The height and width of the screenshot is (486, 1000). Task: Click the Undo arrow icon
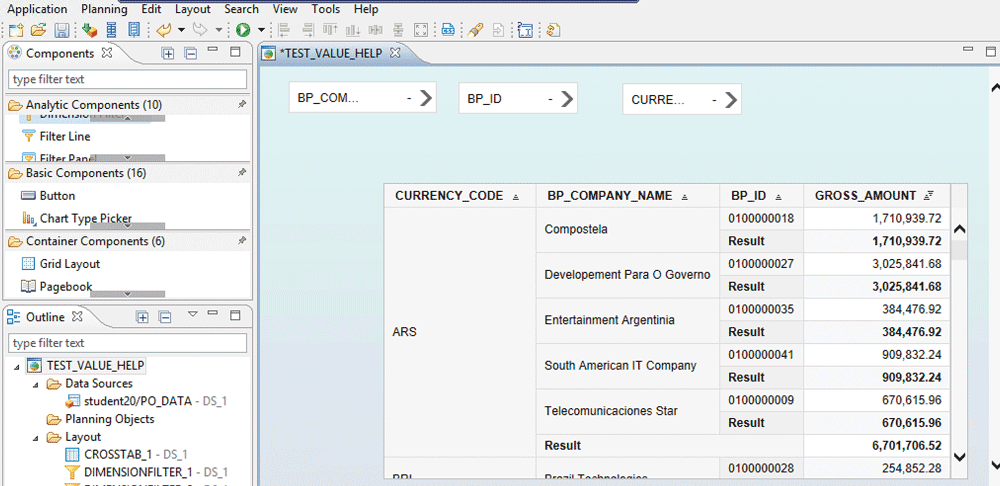[x=164, y=30]
